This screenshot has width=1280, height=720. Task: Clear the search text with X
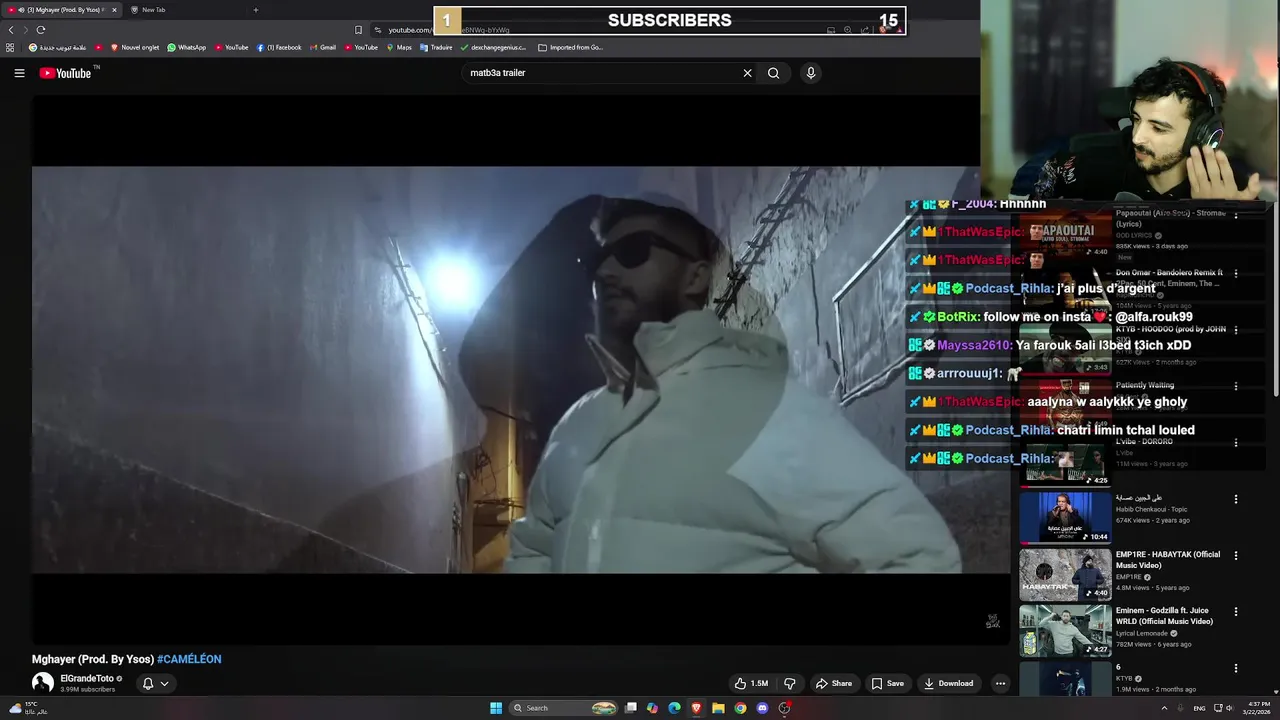click(x=747, y=73)
